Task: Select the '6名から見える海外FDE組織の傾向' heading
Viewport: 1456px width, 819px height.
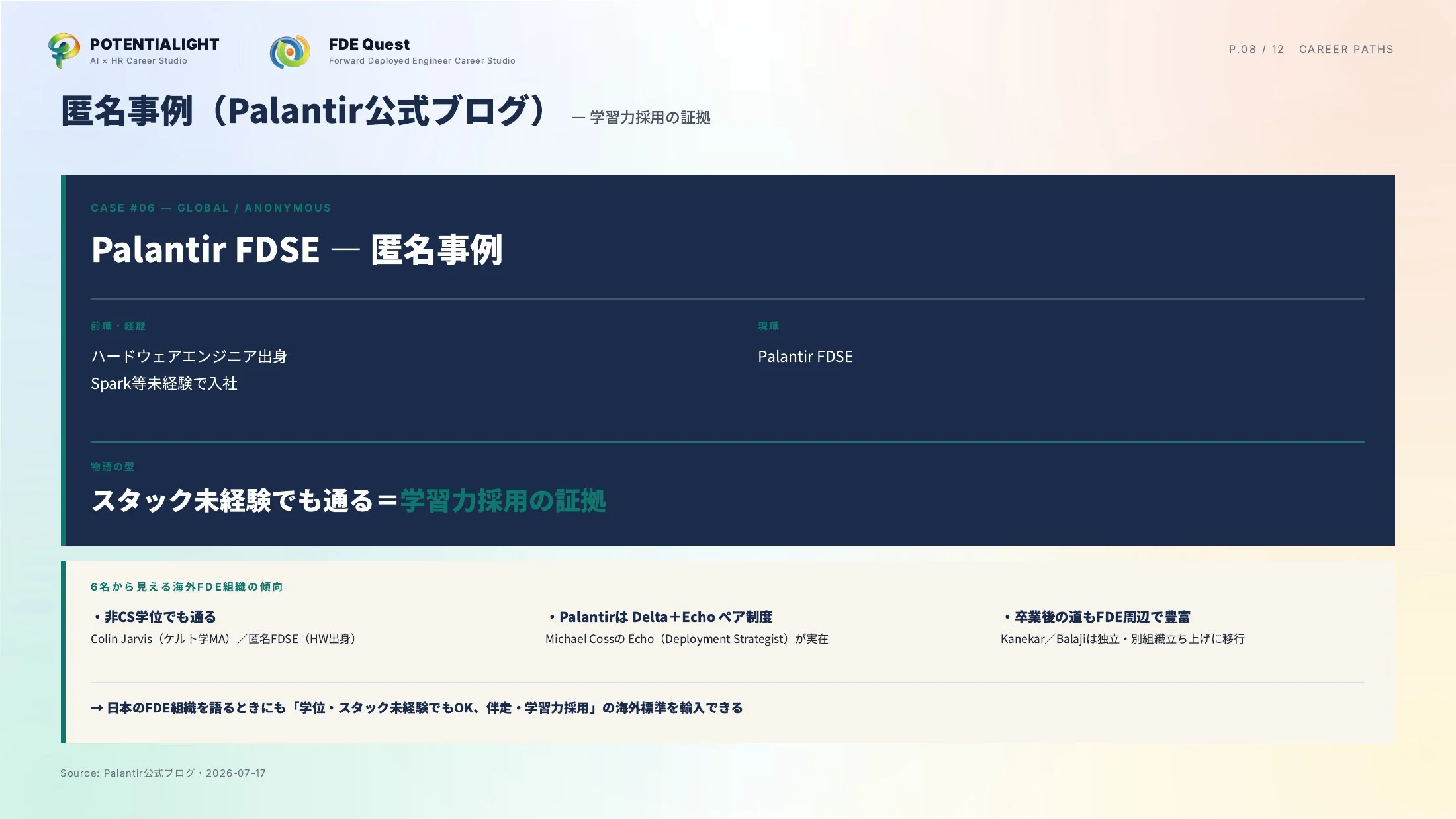Action: pos(187,587)
